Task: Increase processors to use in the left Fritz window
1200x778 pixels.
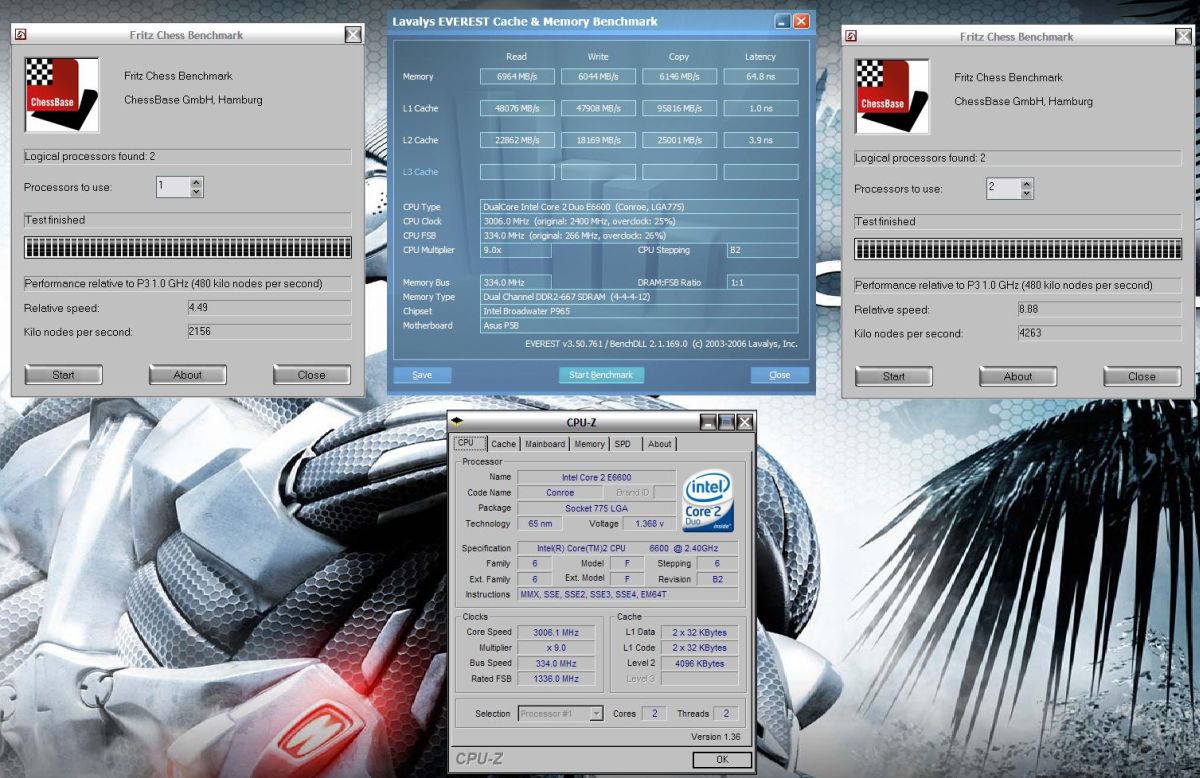Action: click(196, 182)
